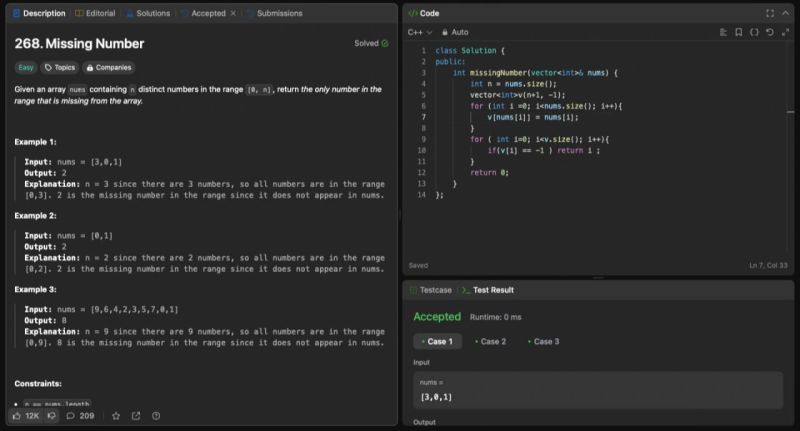Click the 'Example 3:' heading

click(35, 289)
